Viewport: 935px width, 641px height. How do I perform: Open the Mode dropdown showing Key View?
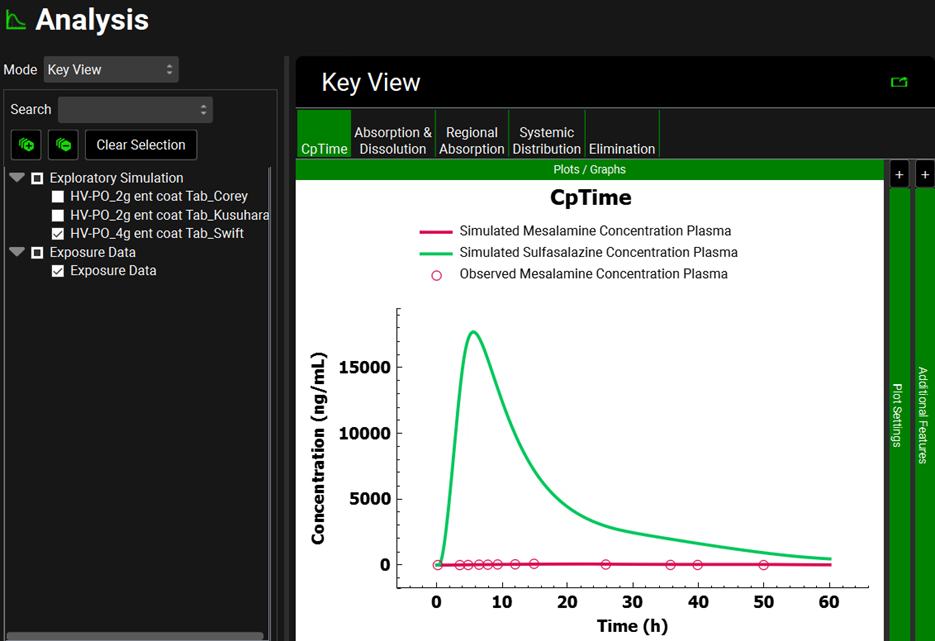pos(111,70)
